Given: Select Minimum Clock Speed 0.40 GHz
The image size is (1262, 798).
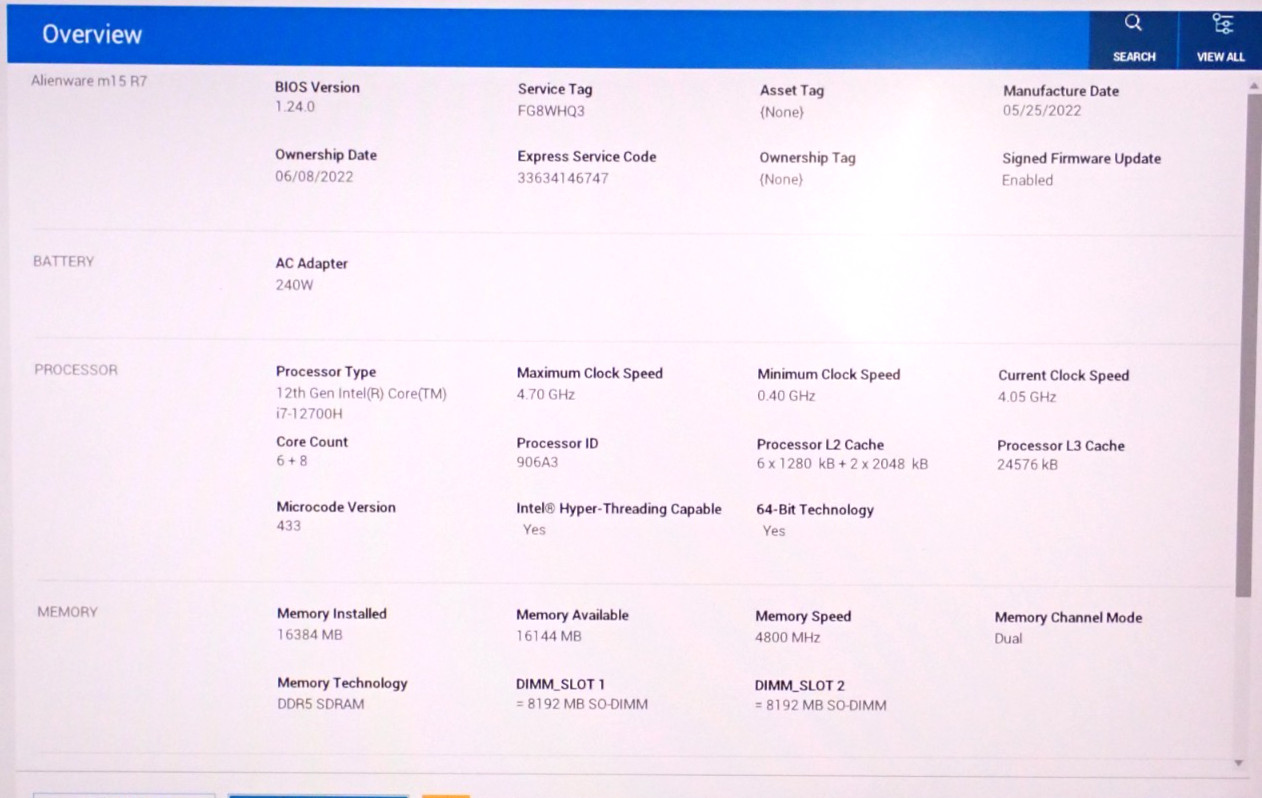Looking at the screenshot, I should pos(786,396).
